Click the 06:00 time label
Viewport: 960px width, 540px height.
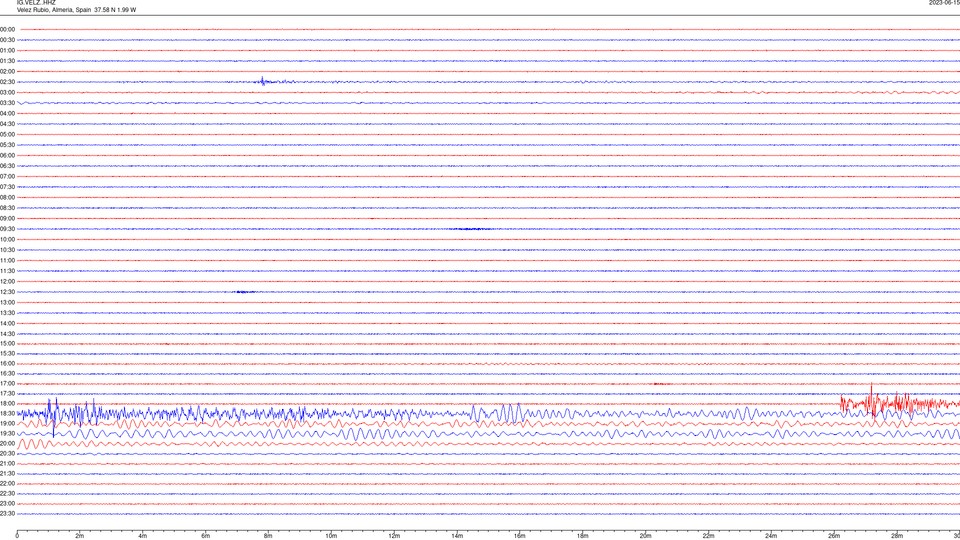[7, 156]
